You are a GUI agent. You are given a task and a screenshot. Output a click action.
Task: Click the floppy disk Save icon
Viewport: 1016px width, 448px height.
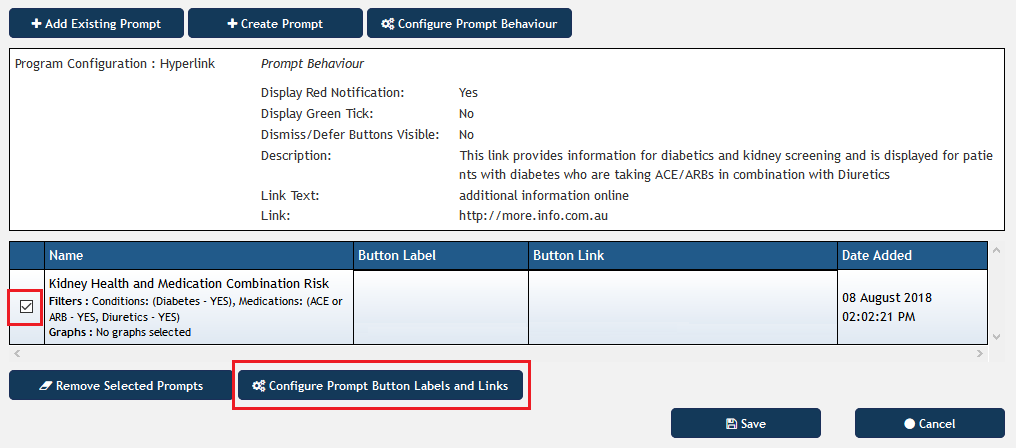click(x=732, y=424)
